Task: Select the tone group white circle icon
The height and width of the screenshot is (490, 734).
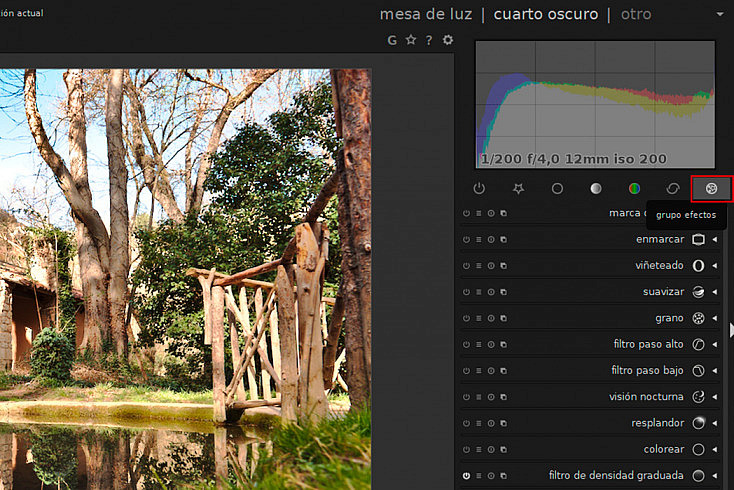Action: (596, 189)
